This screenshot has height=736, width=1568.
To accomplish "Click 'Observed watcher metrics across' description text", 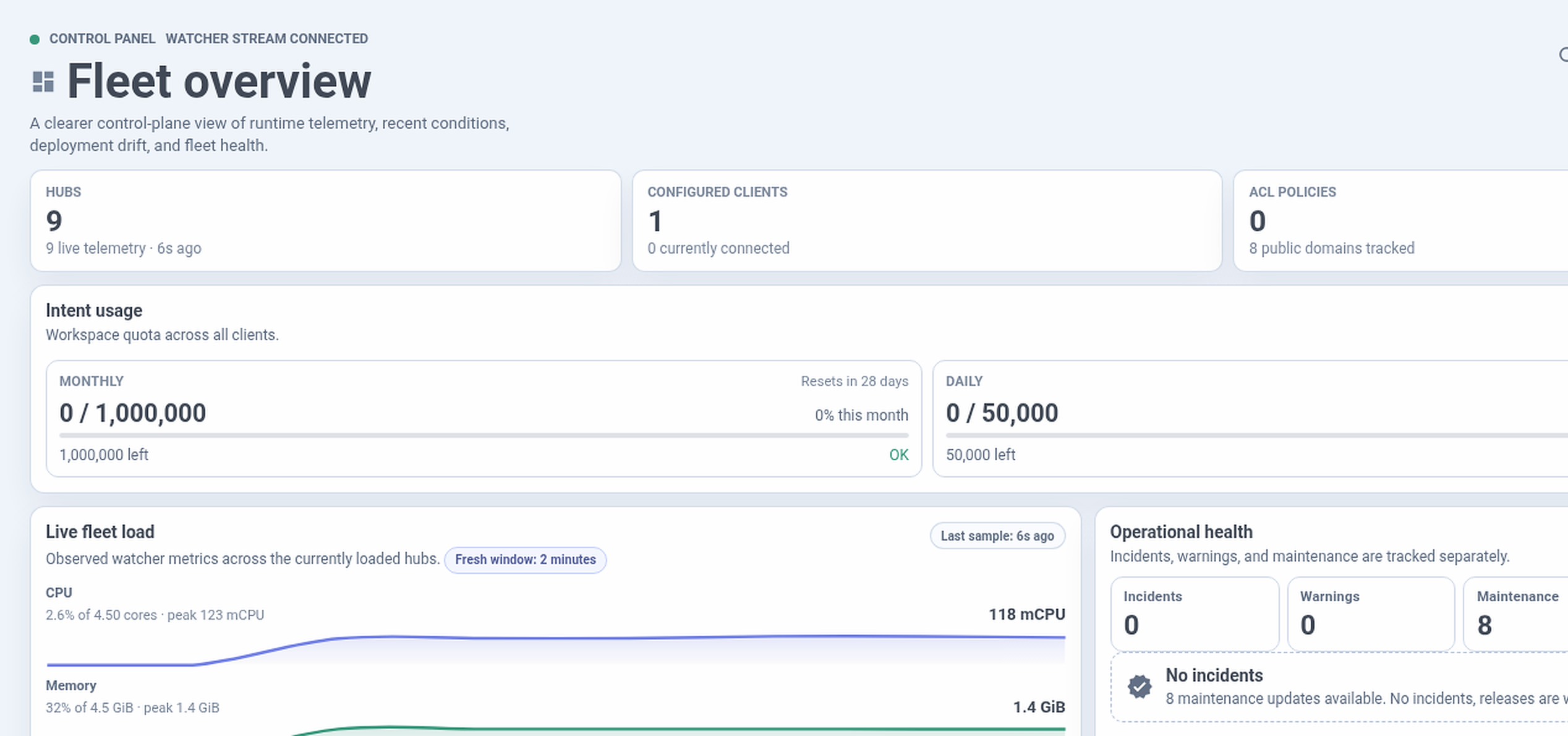I will coord(242,559).
